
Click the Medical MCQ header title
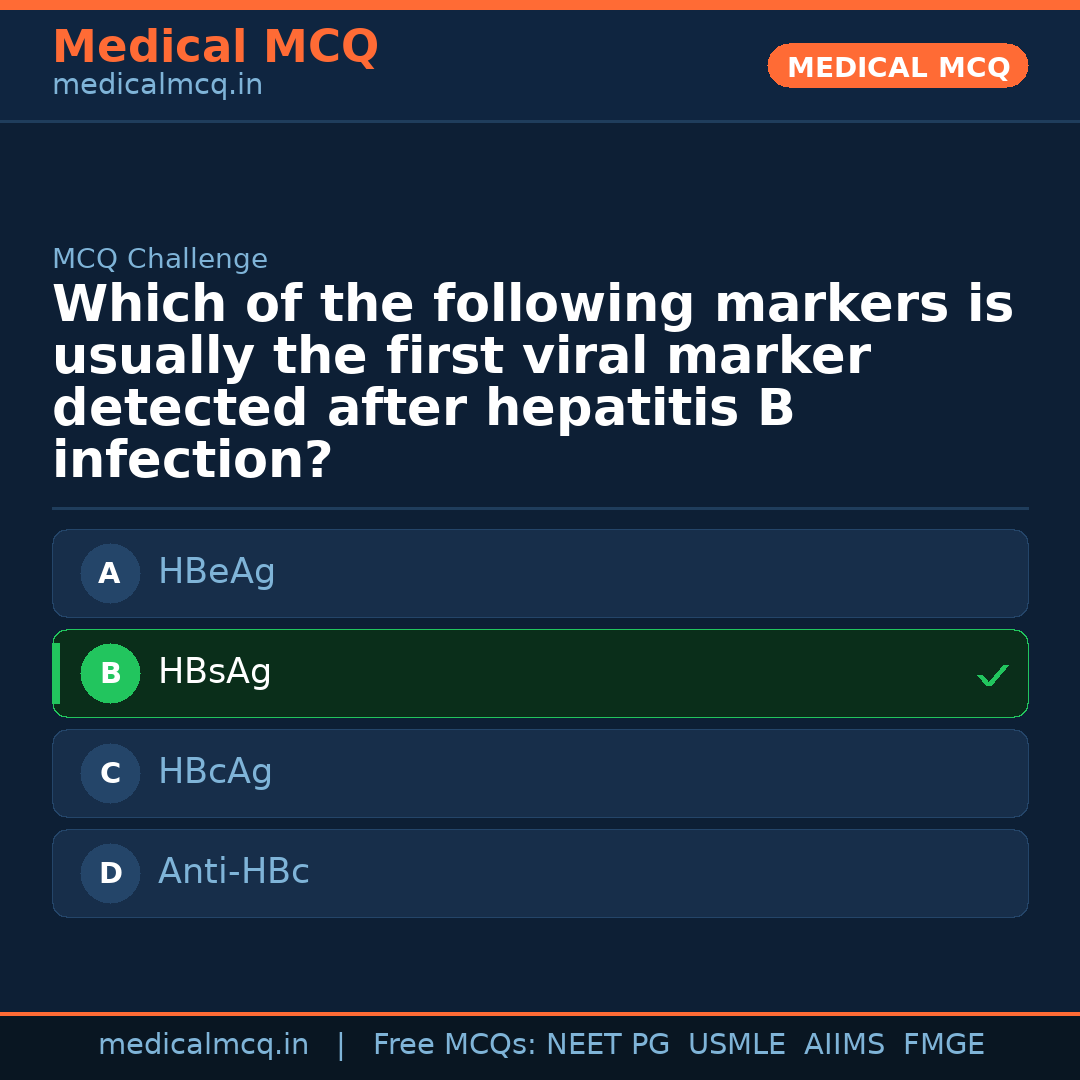point(215,47)
